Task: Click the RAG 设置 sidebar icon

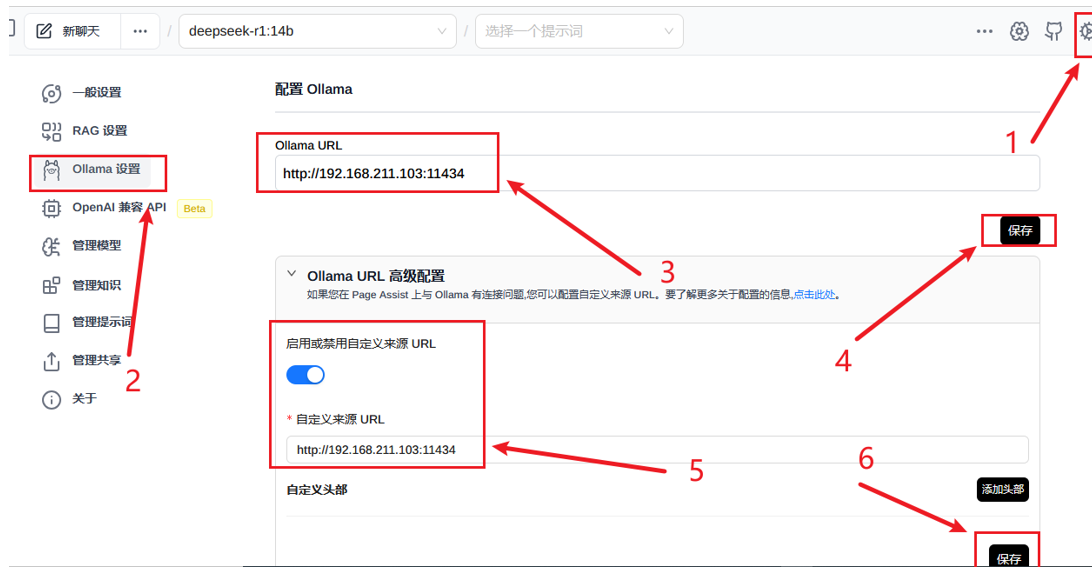Action: tap(51, 131)
